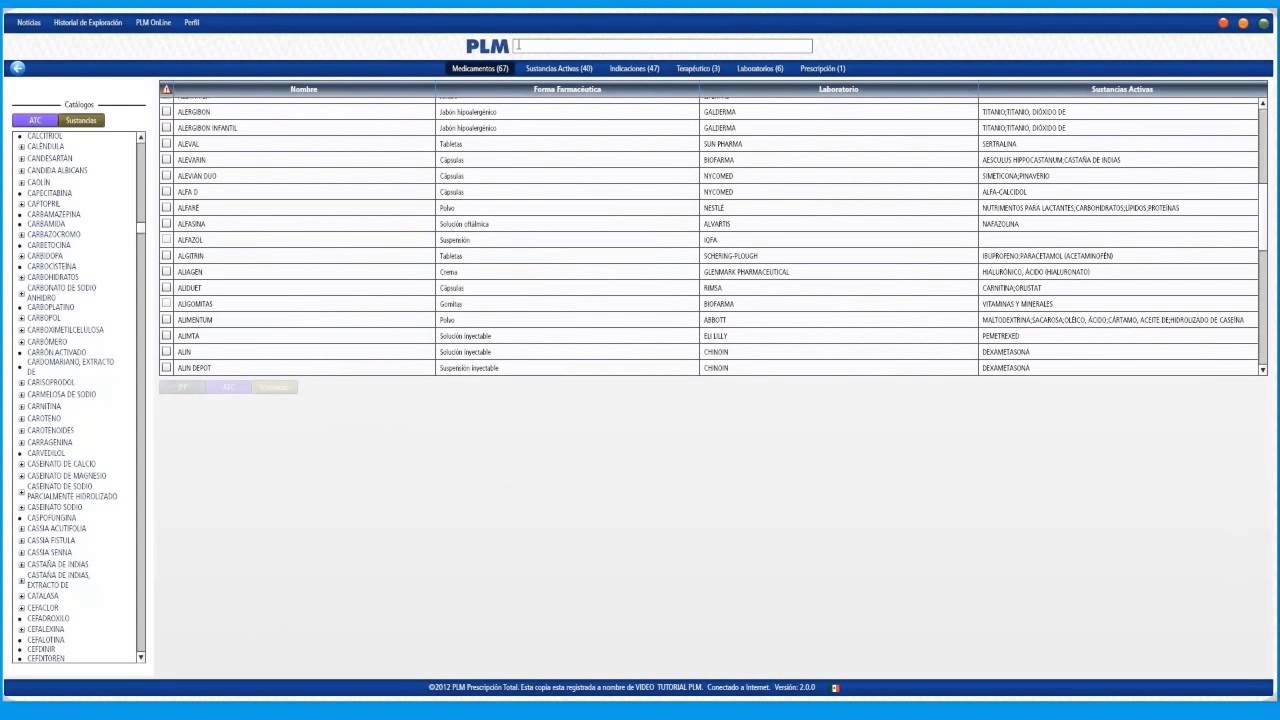The width and height of the screenshot is (1280, 720).
Task: Expand the CARBOHIDRATOS tree node
Action: [21, 277]
